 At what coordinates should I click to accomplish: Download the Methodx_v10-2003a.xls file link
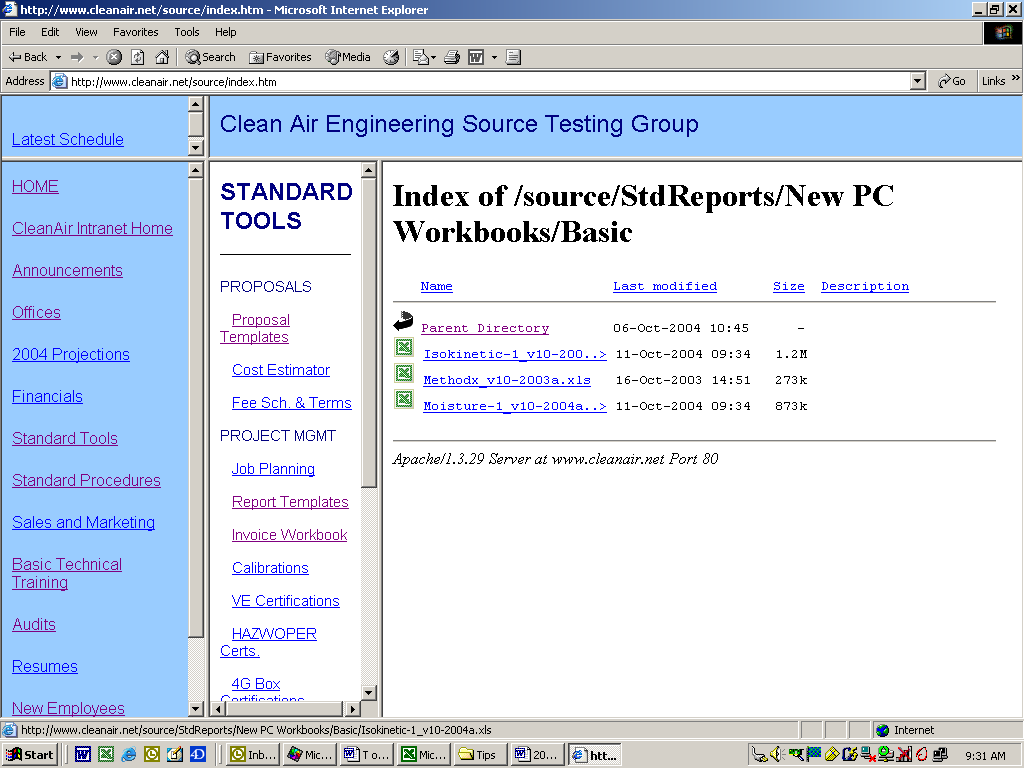tap(507, 380)
